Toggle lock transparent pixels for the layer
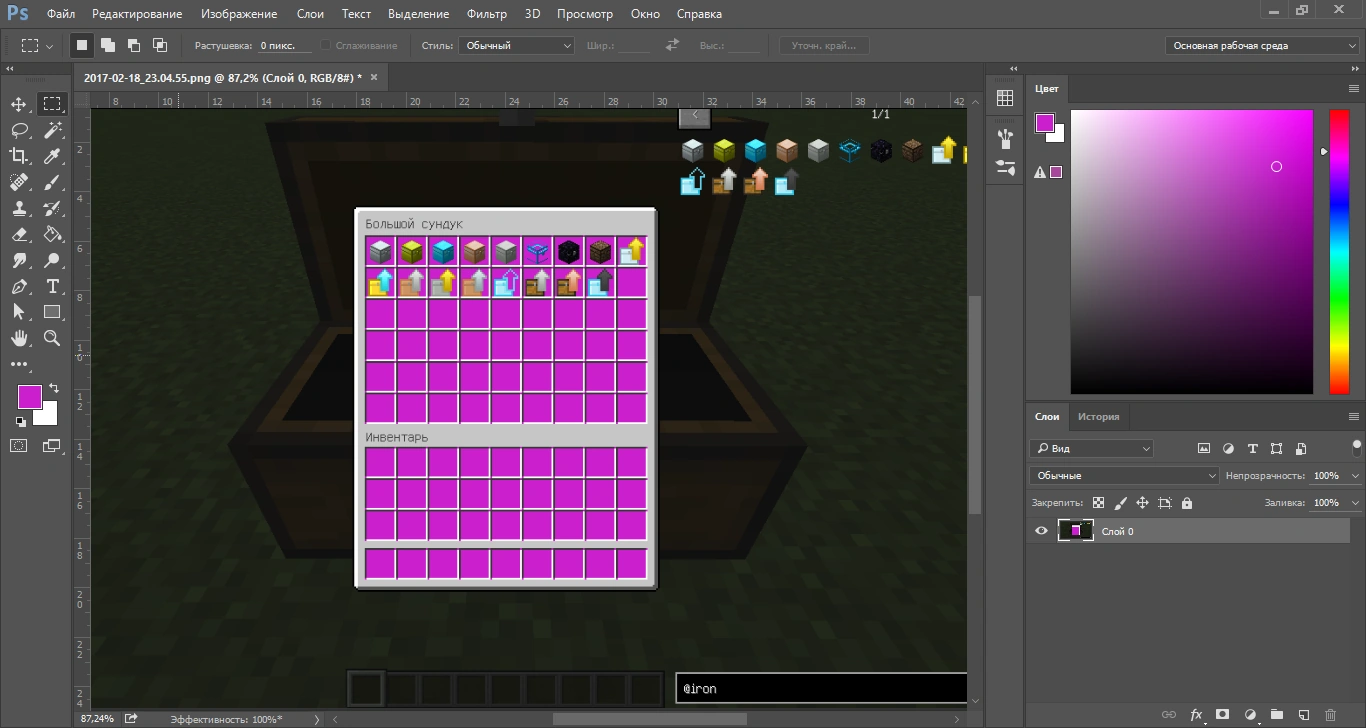Viewport: 1366px width, 728px height. (x=1099, y=503)
